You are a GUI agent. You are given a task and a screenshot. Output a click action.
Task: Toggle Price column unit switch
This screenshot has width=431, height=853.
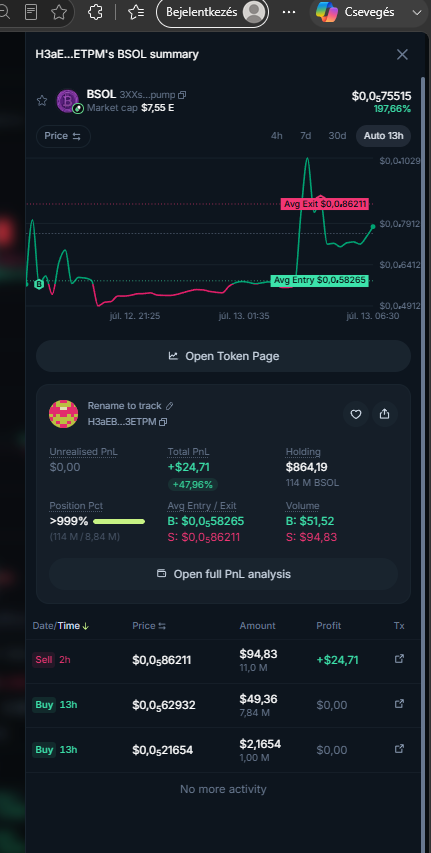(x=162, y=626)
